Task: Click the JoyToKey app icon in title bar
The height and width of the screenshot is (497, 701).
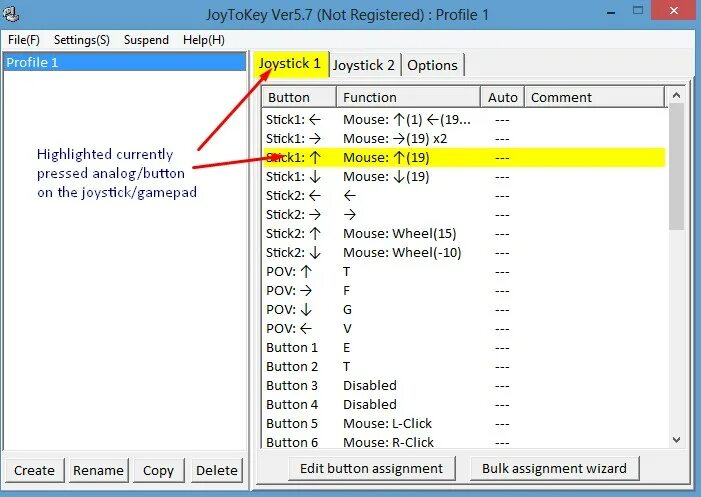Action: (x=11, y=13)
